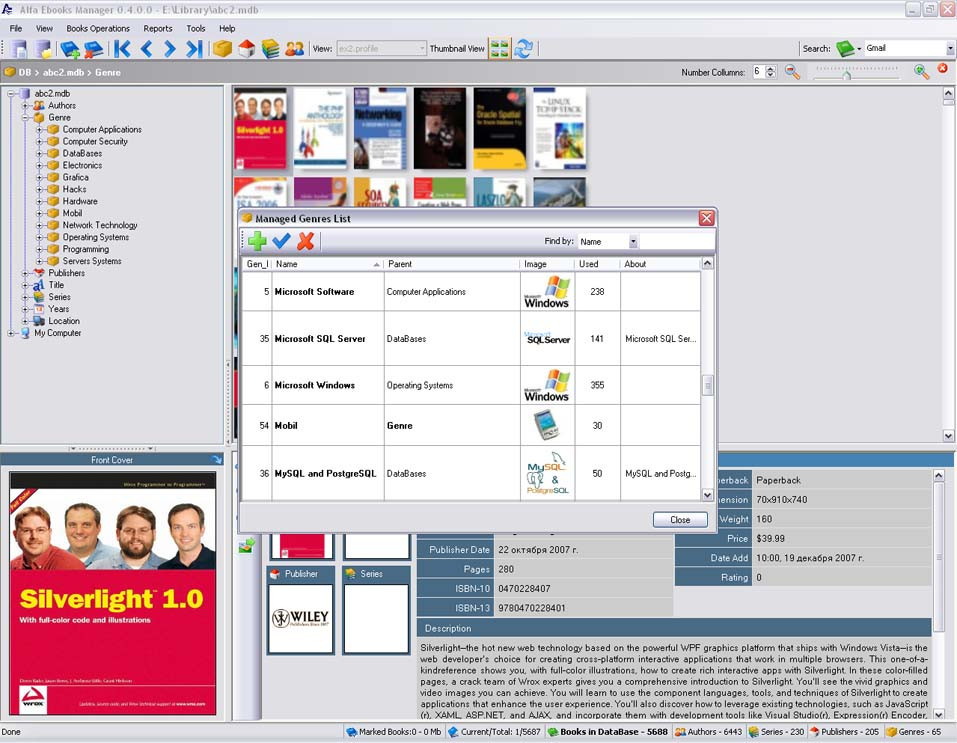Collapse the Genre tree node
This screenshot has width=957, height=743.
pos(25,117)
